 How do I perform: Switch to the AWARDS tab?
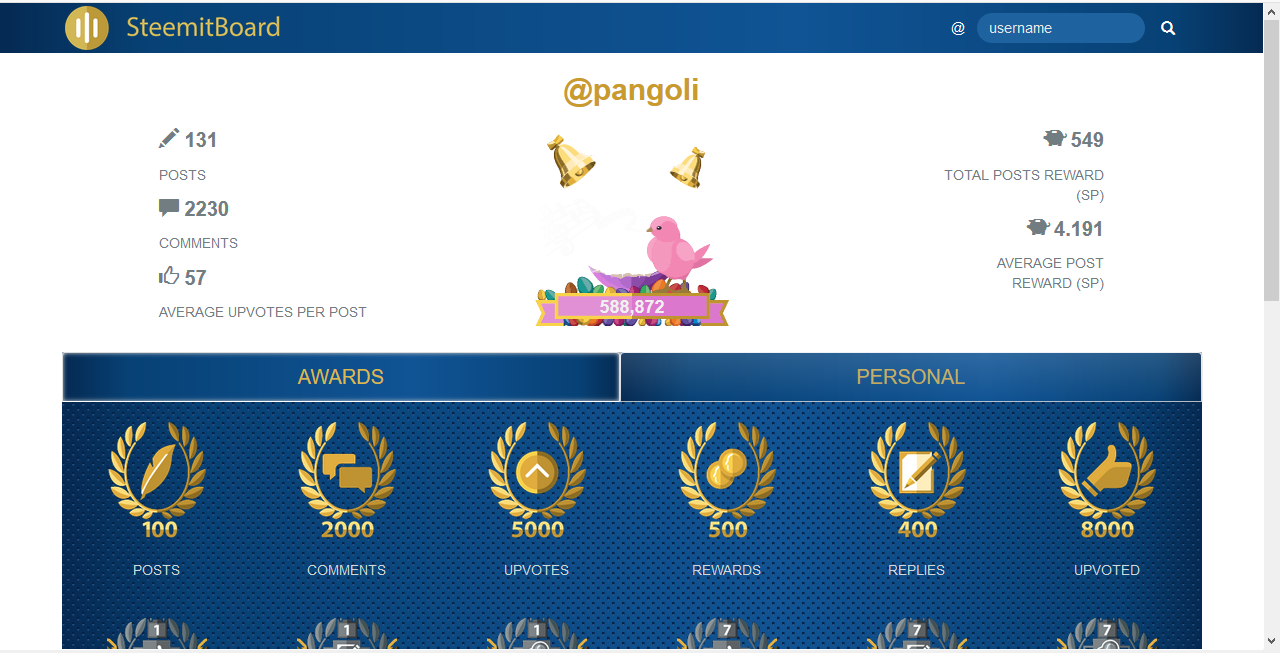pyautogui.click(x=341, y=377)
